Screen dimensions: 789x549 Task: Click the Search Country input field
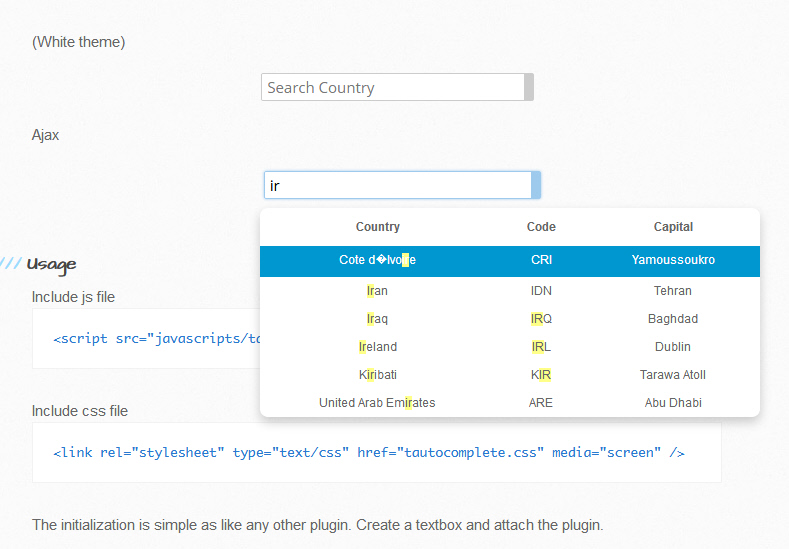pyautogui.click(x=392, y=88)
